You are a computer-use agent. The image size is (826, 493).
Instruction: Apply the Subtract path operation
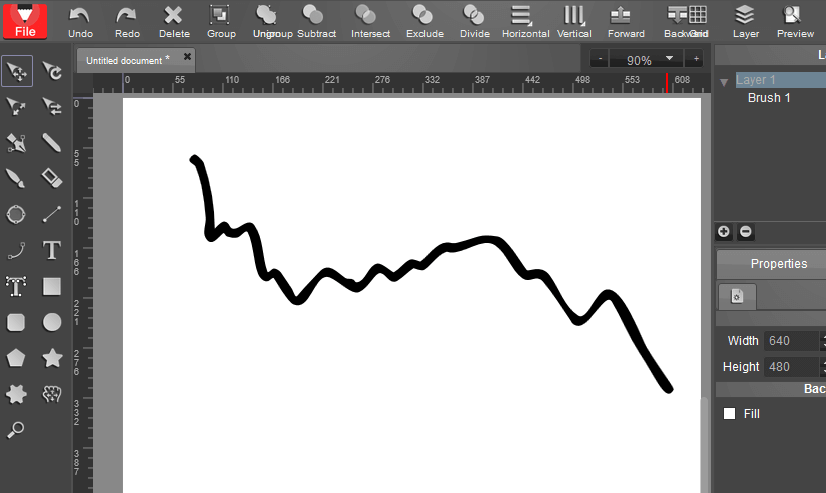[x=316, y=22]
